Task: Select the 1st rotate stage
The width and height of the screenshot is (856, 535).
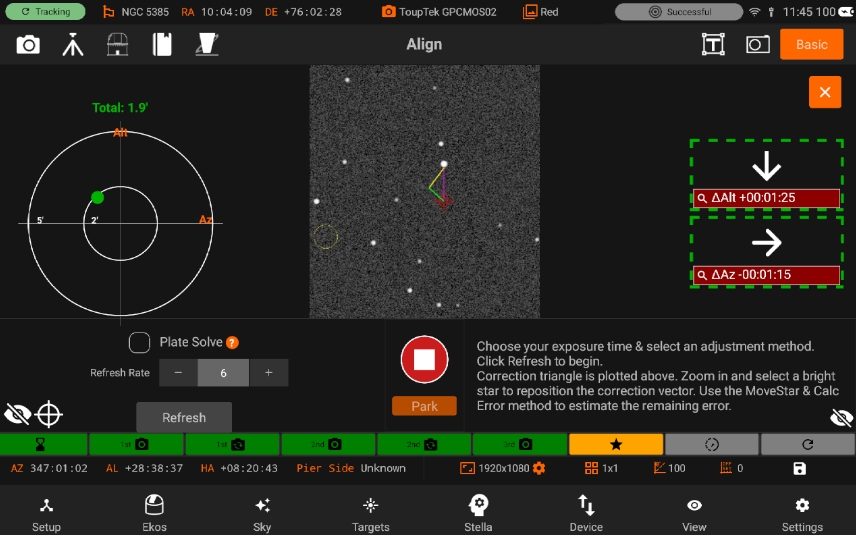Action: tap(233, 444)
